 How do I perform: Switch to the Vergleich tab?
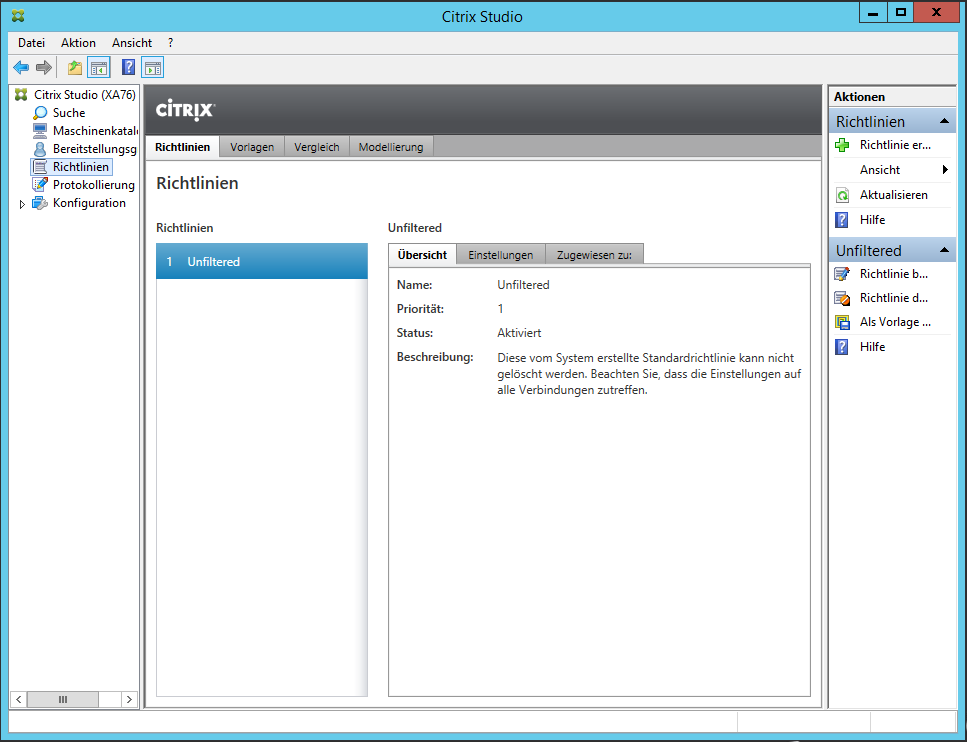(x=316, y=147)
